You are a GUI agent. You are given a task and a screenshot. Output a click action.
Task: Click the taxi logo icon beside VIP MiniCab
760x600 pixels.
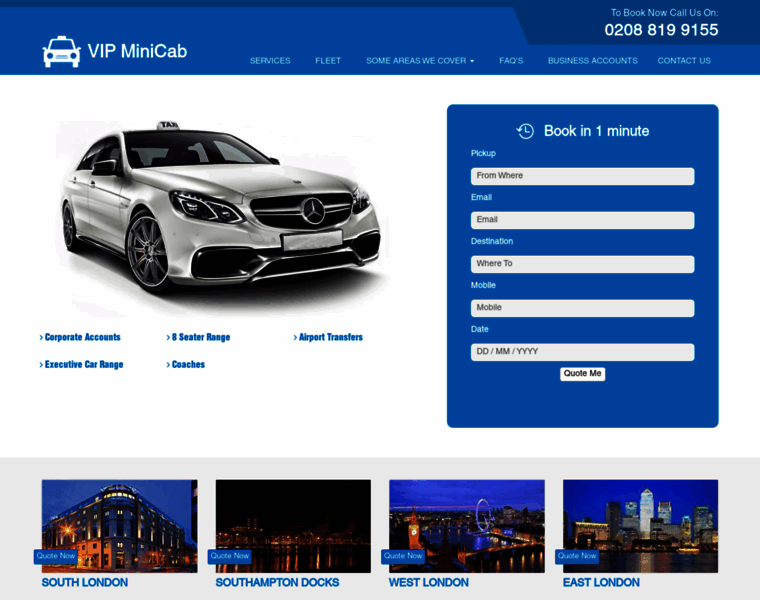click(61, 51)
